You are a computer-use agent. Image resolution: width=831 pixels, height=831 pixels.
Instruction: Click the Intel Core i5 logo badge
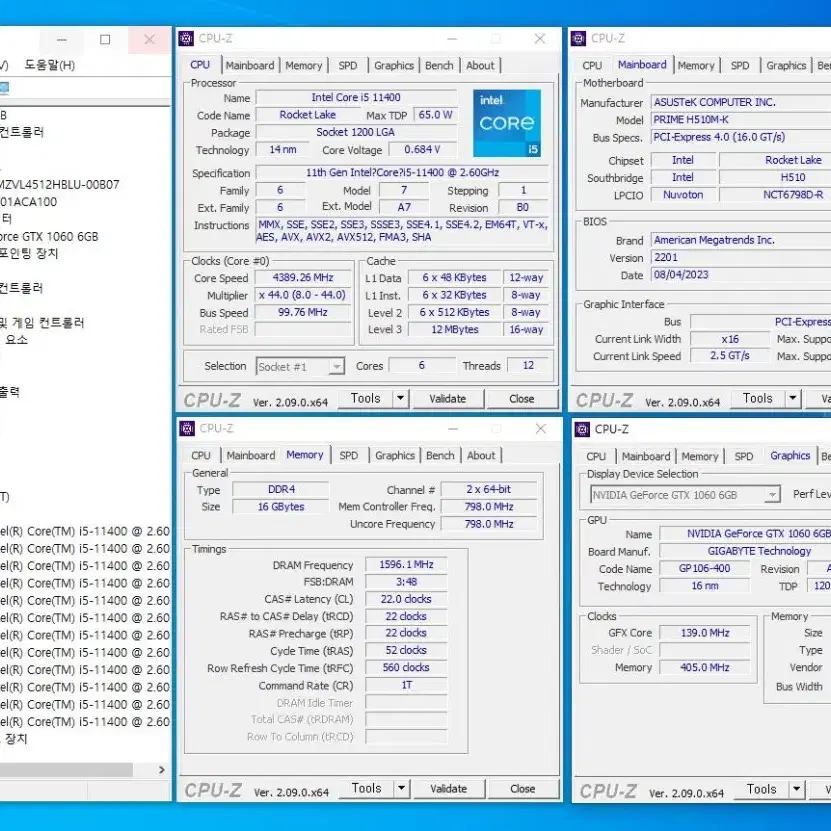click(507, 123)
